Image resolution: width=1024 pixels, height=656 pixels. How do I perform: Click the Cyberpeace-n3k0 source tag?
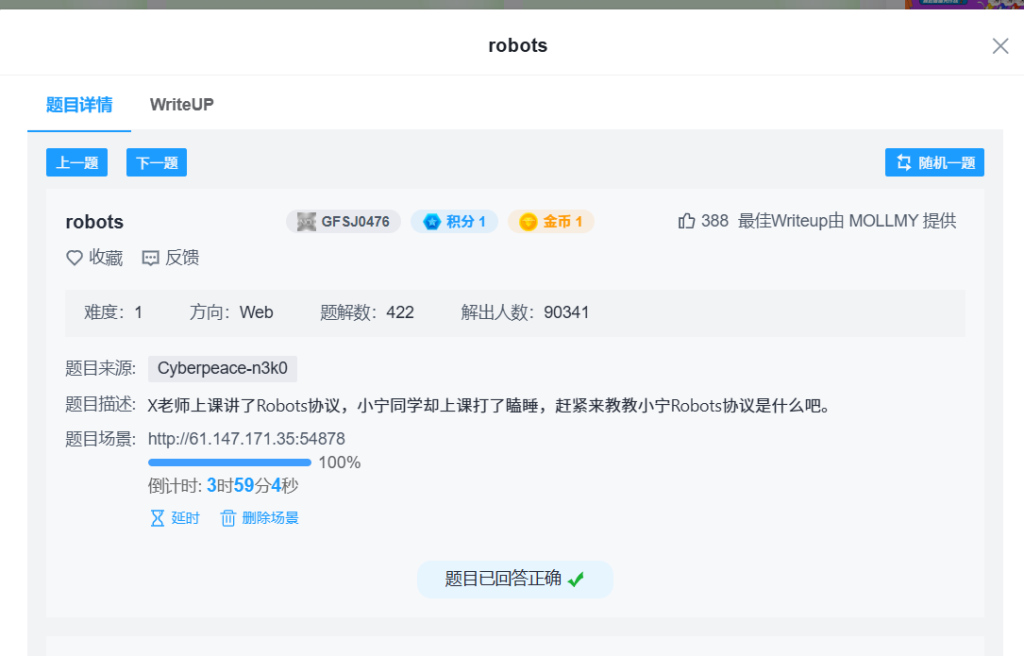point(222,368)
